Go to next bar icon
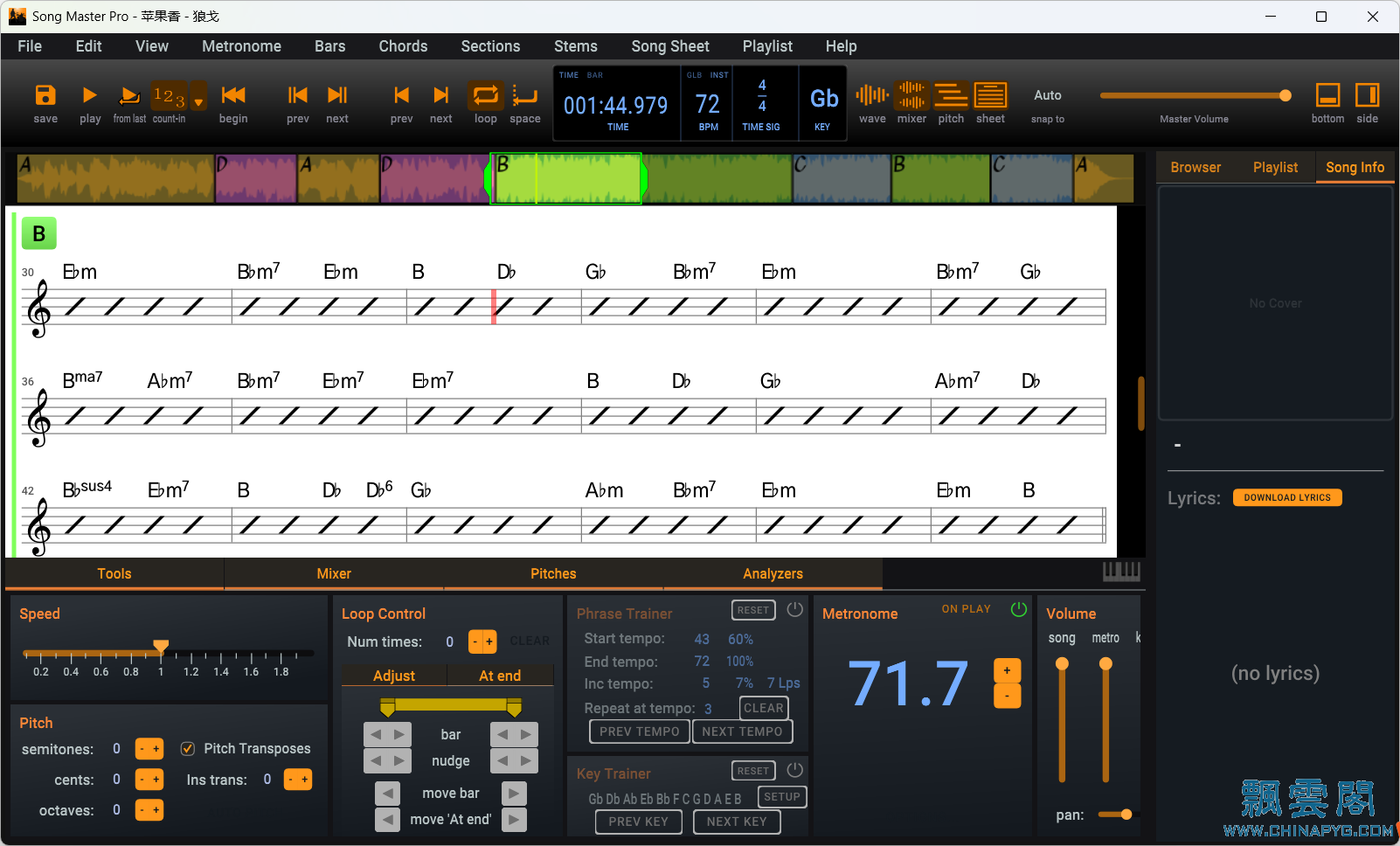 click(337, 94)
